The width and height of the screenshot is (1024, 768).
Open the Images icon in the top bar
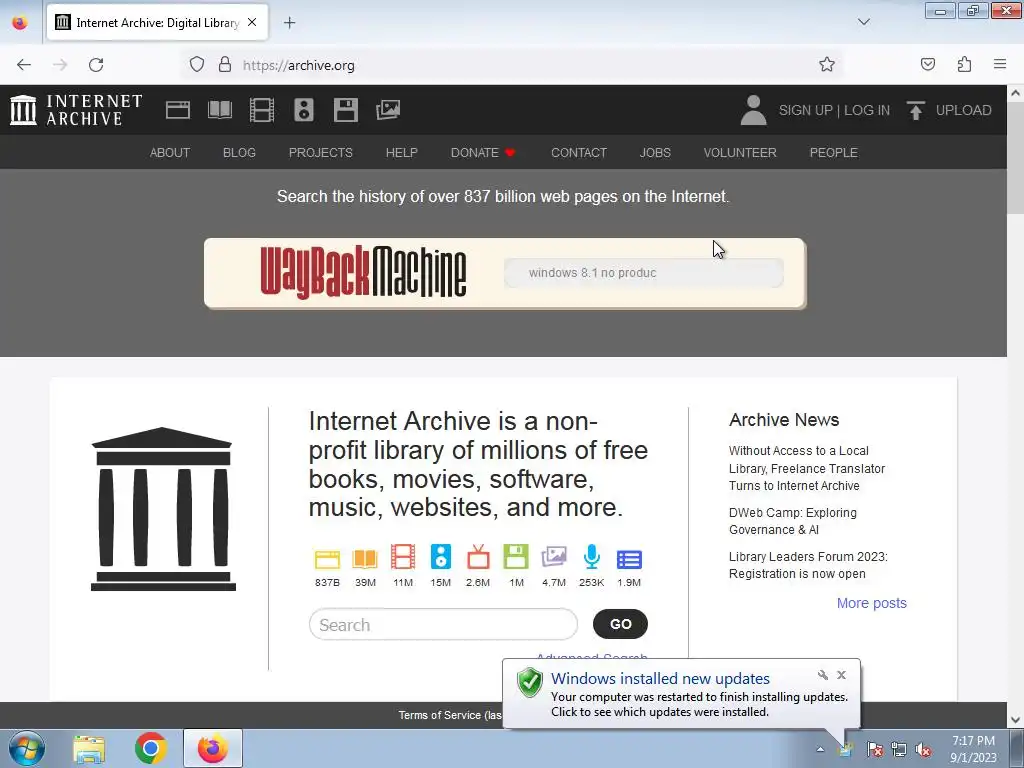coord(388,110)
